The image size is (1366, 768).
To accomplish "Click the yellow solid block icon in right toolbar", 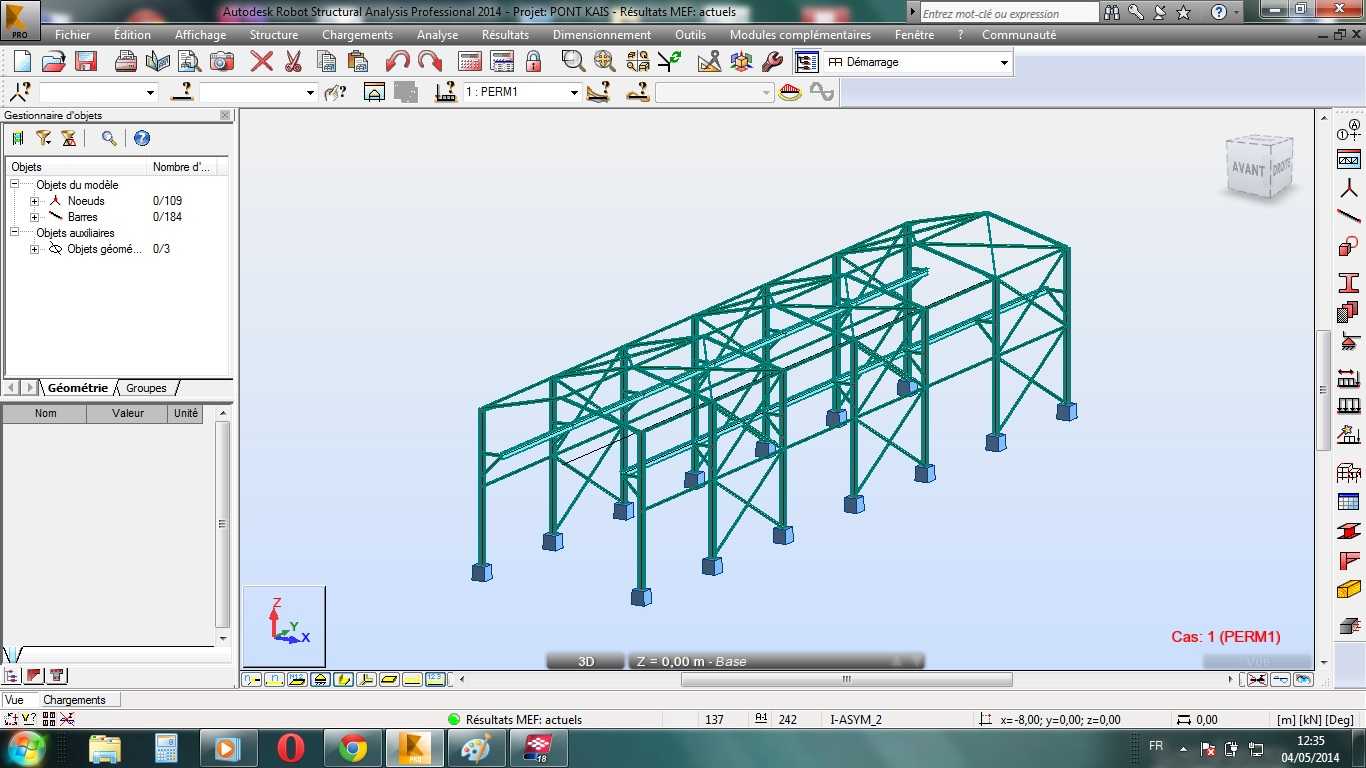I will point(1349,589).
